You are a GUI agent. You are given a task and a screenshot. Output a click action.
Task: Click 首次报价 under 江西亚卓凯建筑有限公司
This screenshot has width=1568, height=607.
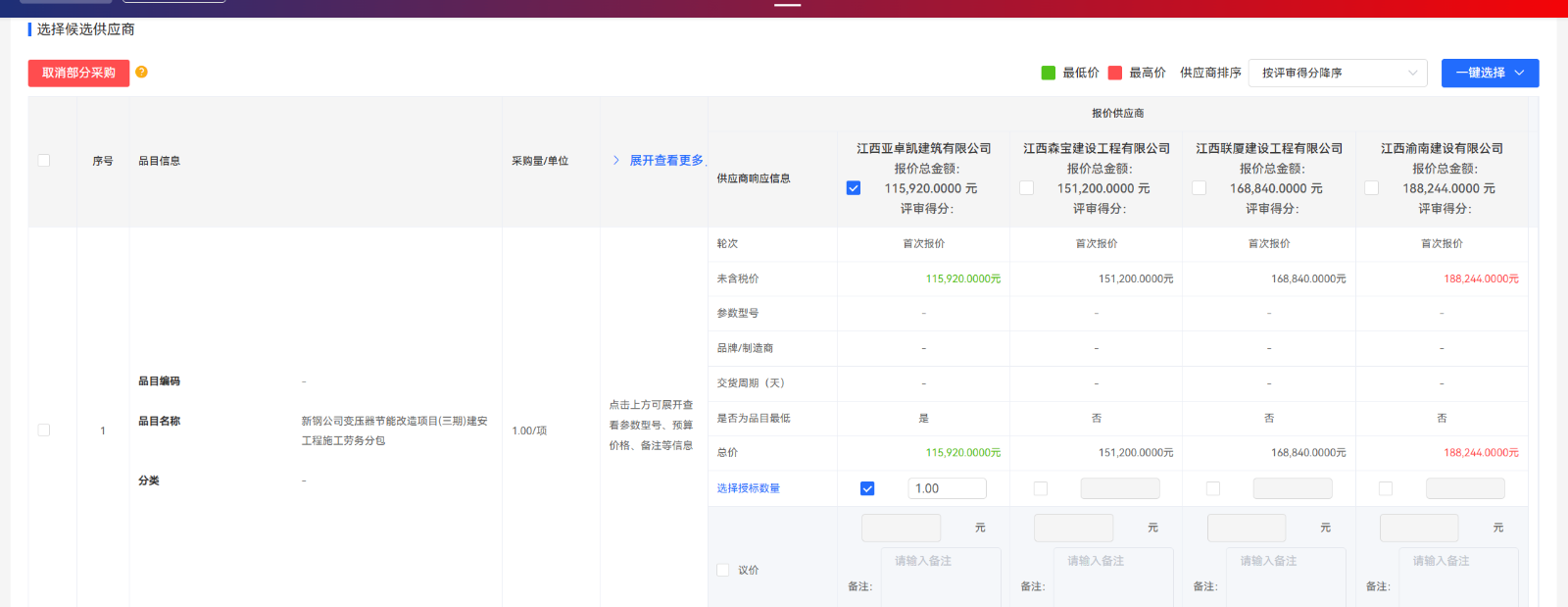pyautogui.click(x=924, y=243)
